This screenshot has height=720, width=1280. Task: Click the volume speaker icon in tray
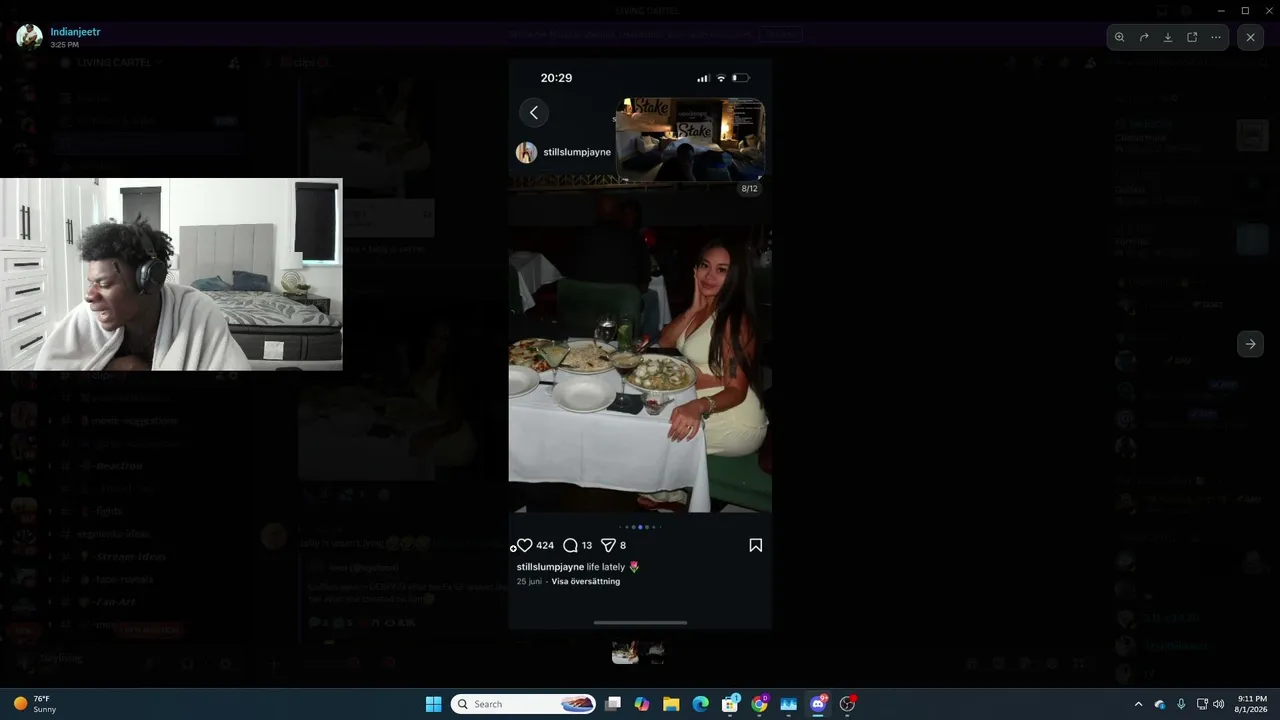coord(1218,704)
